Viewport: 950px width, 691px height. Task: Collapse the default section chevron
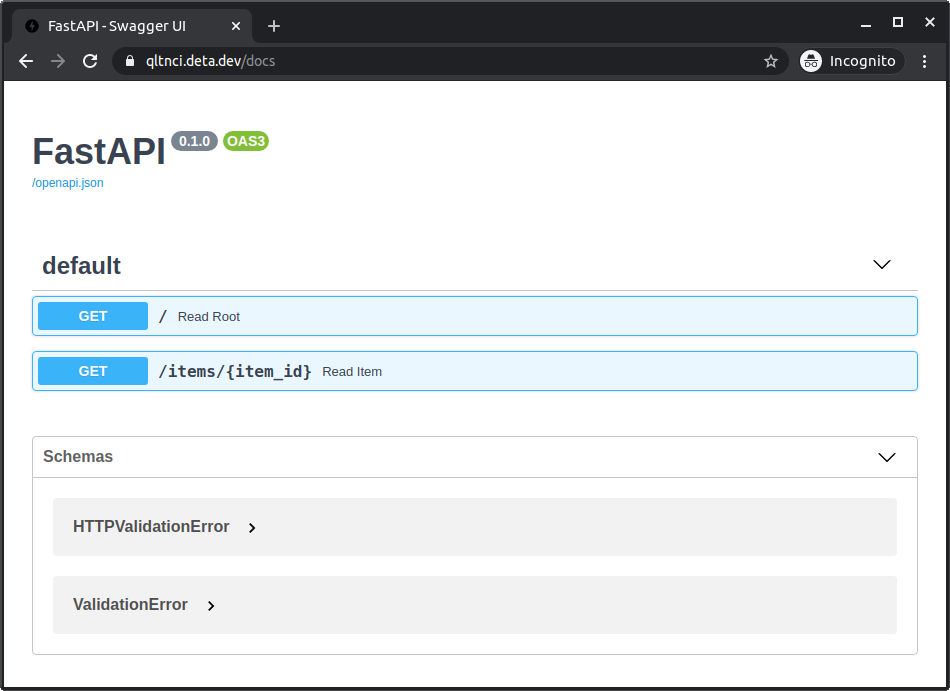[882, 265]
